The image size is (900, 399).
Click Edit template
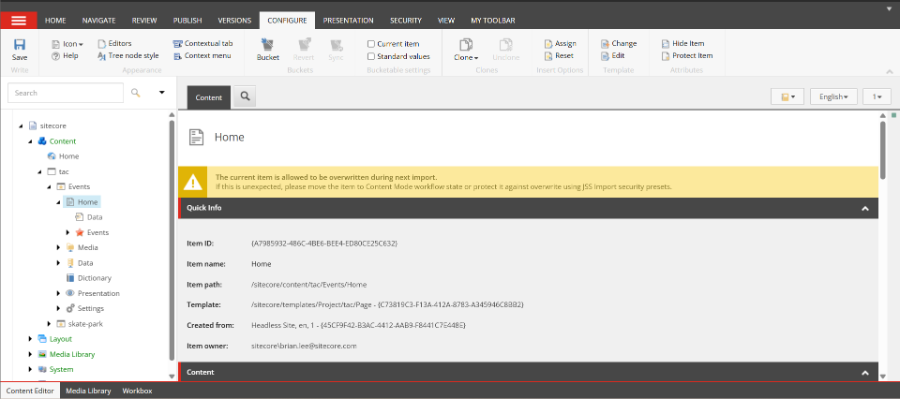(612, 56)
